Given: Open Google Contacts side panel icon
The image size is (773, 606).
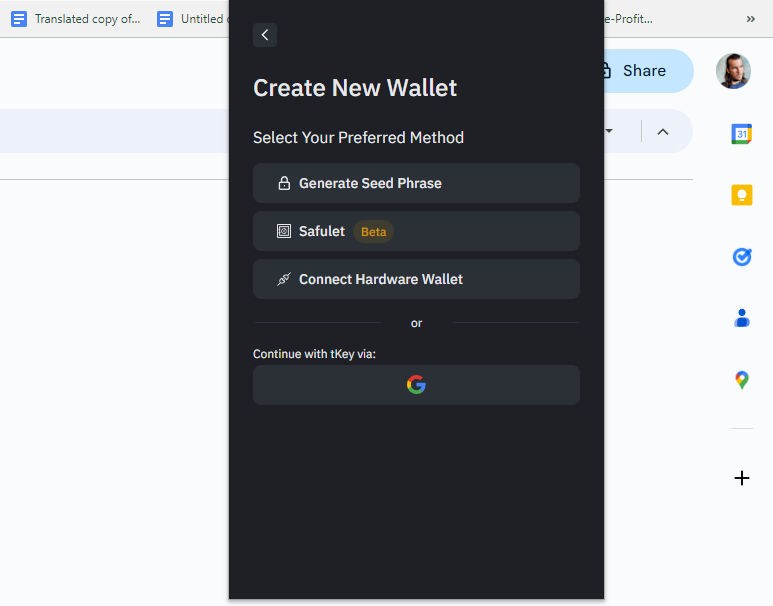Looking at the screenshot, I should (741, 318).
